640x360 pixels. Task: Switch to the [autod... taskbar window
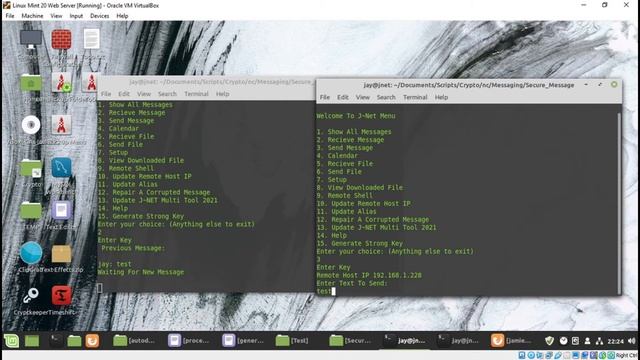(134, 340)
